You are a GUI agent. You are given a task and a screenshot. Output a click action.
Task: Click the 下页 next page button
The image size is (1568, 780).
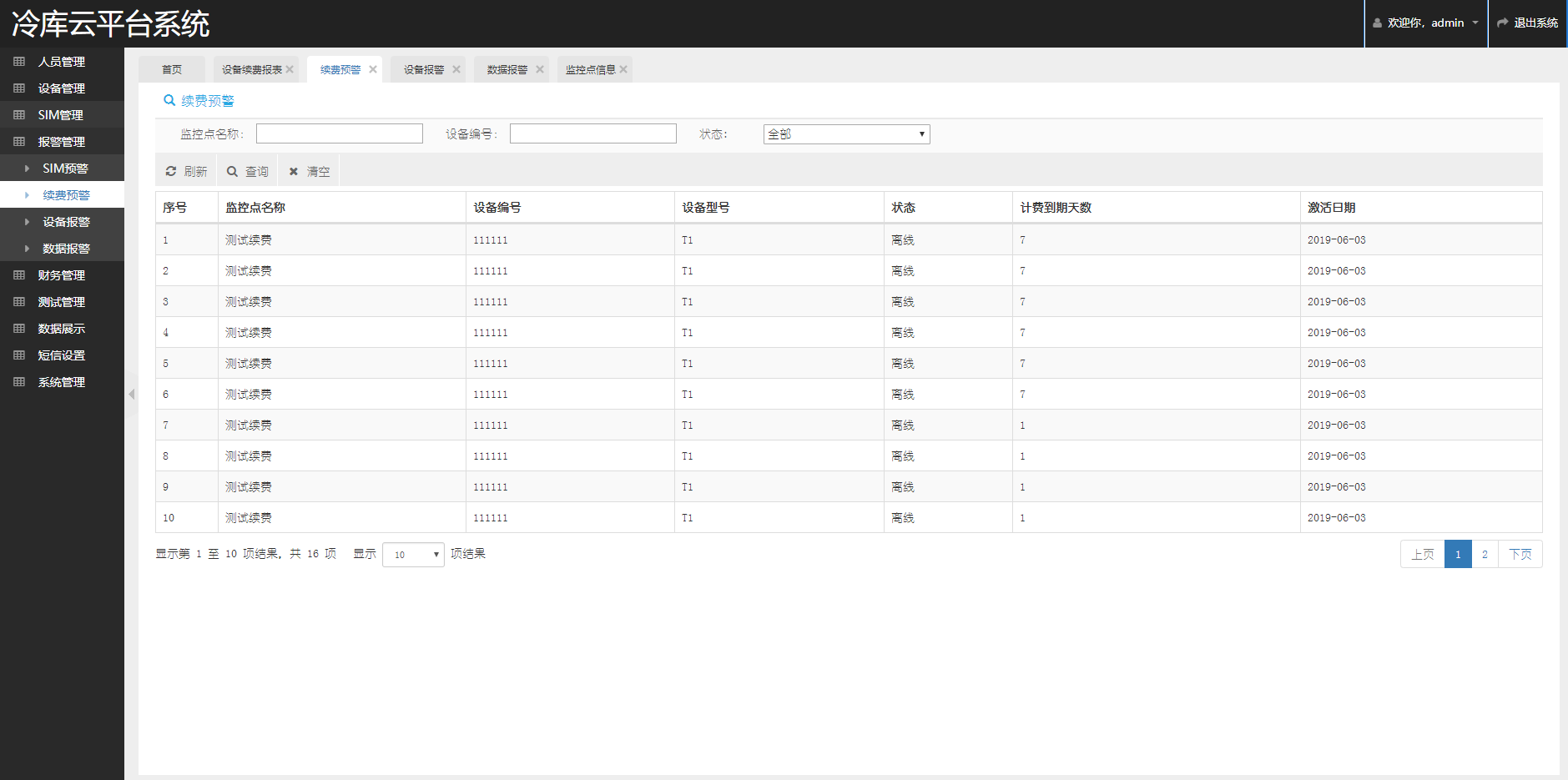coord(1520,554)
